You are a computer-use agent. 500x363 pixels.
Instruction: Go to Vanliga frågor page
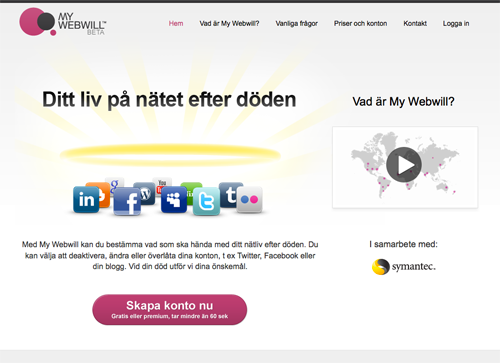pyautogui.click(x=297, y=24)
